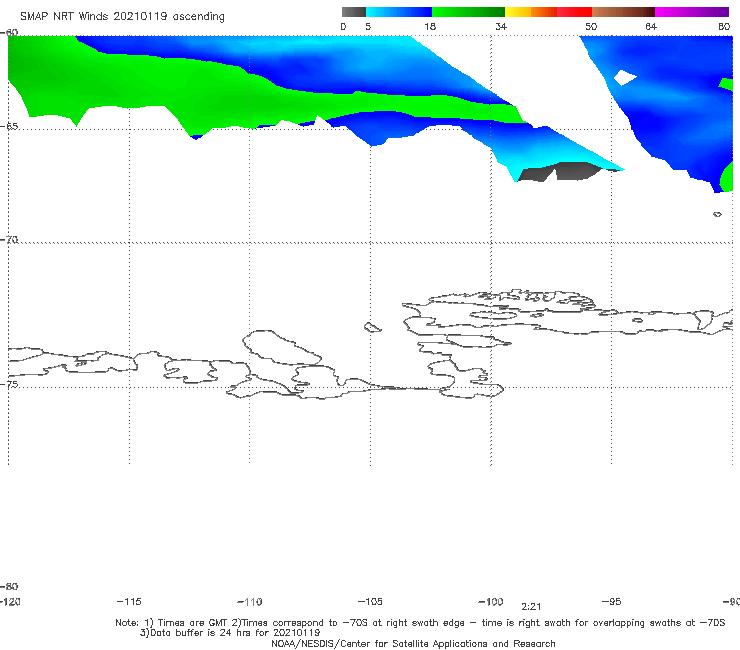Pick the cyan-to-blue color bar segment
740x650 pixels.
click(399, 12)
